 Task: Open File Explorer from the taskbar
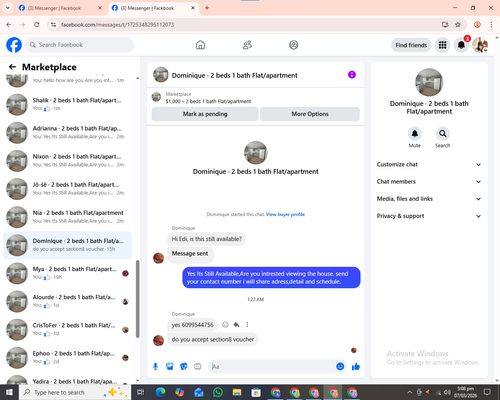click(x=237, y=392)
